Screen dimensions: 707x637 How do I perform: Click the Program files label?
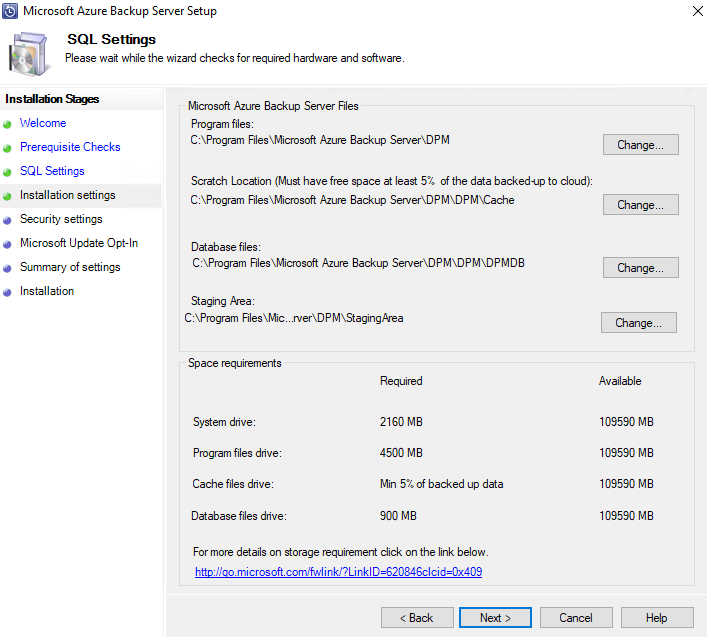(222, 124)
